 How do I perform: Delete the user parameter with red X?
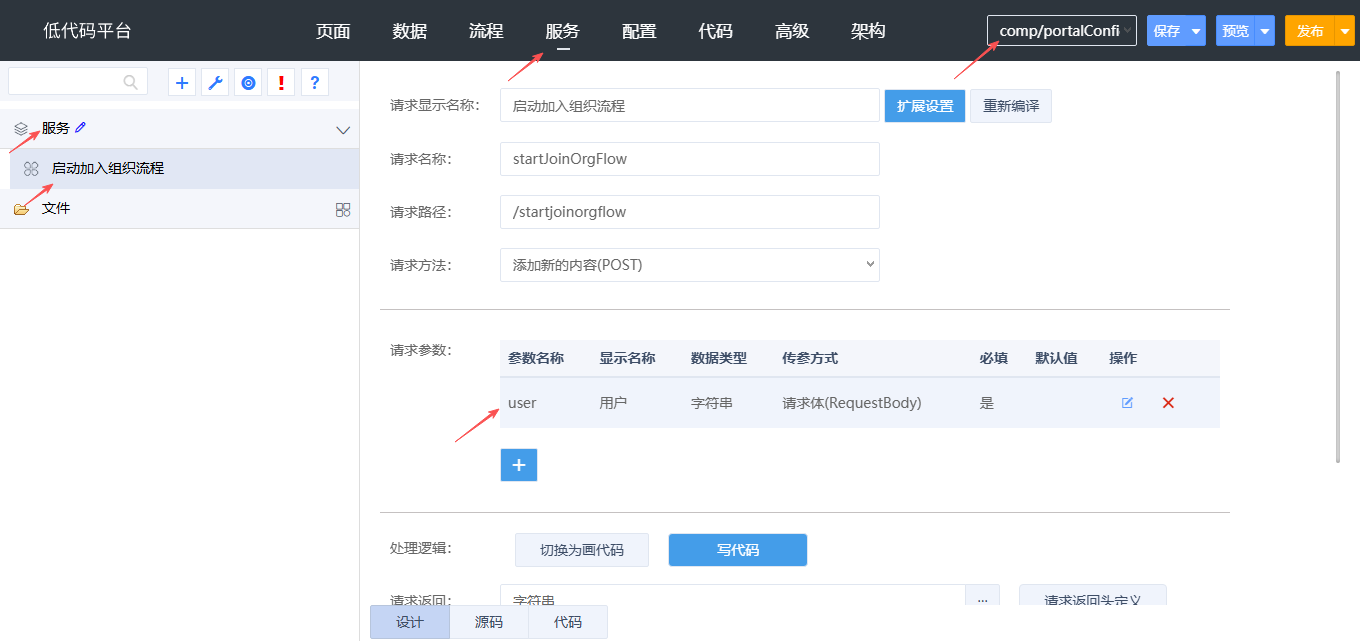click(x=1167, y=403)
